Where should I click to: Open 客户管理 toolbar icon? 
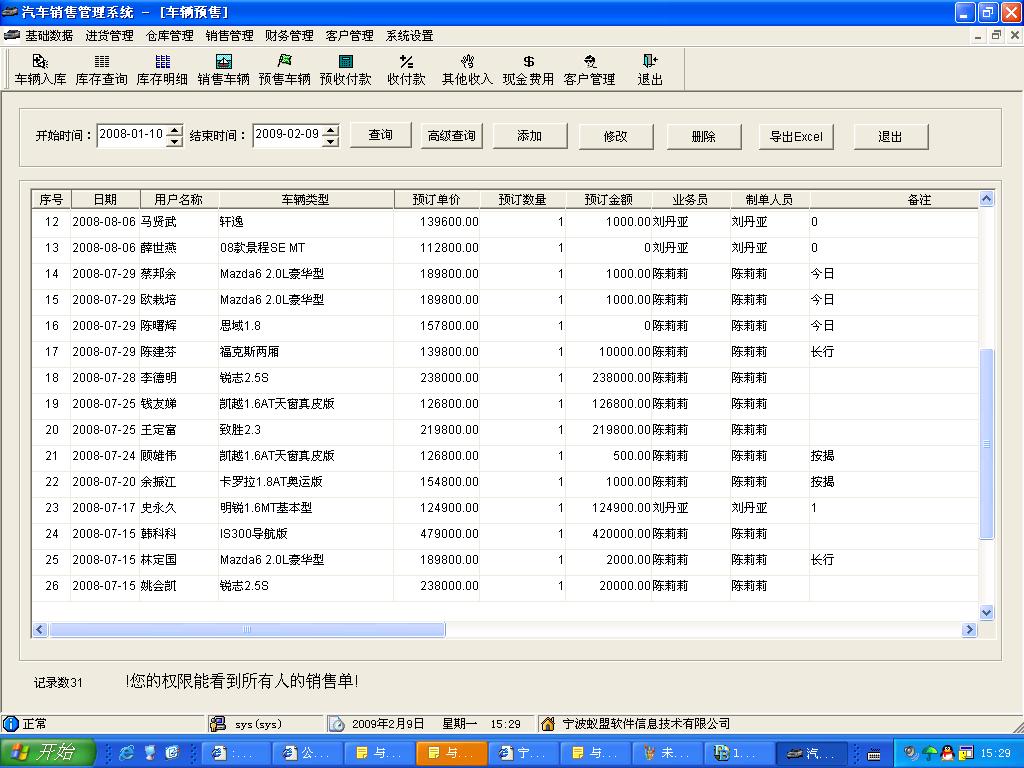click(589, 70)
